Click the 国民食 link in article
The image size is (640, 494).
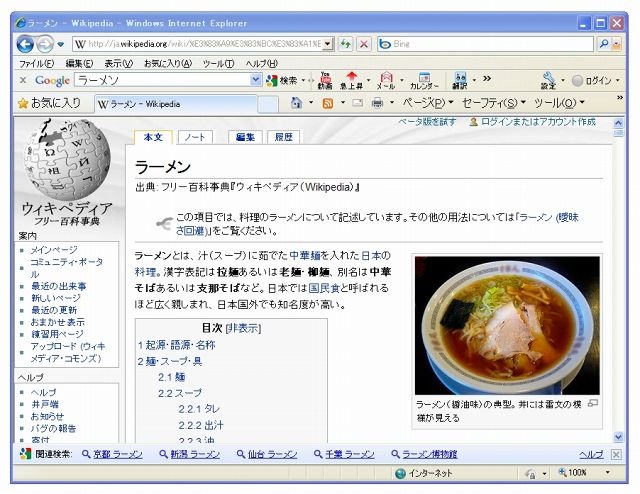click(324, 288)
